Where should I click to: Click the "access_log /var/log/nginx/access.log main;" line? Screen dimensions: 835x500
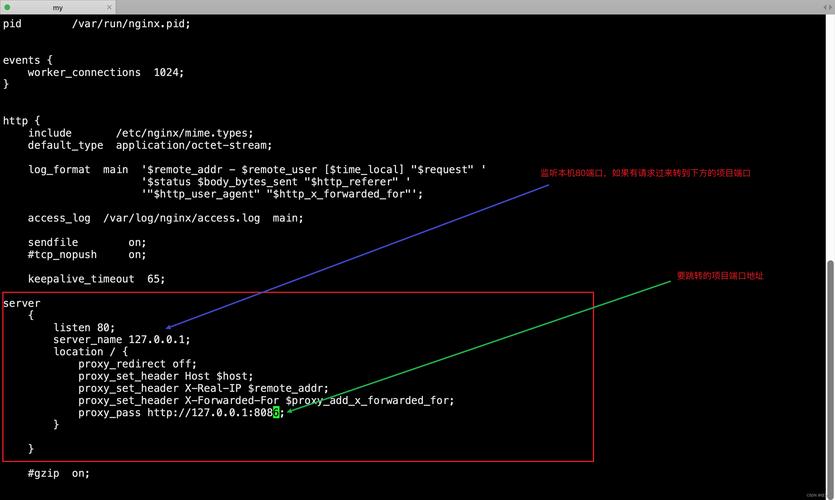(x=165, y=218)
